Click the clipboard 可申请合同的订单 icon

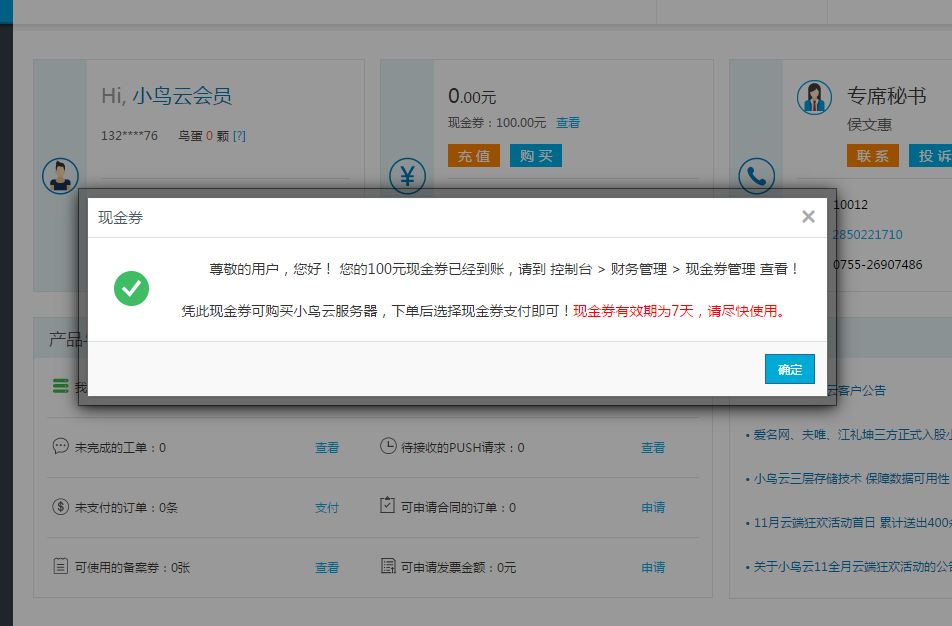pyautogui.click(x=387, y=505)
